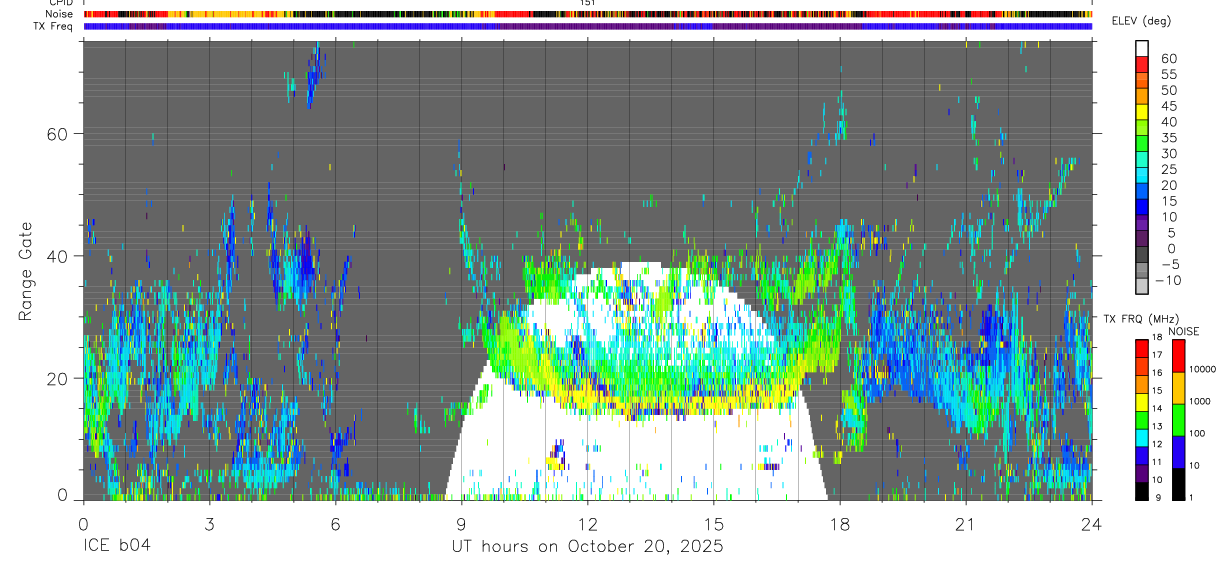
Task: Click the range gate tick label '60'
Action: pyautogui.click(x=59, y=133)
